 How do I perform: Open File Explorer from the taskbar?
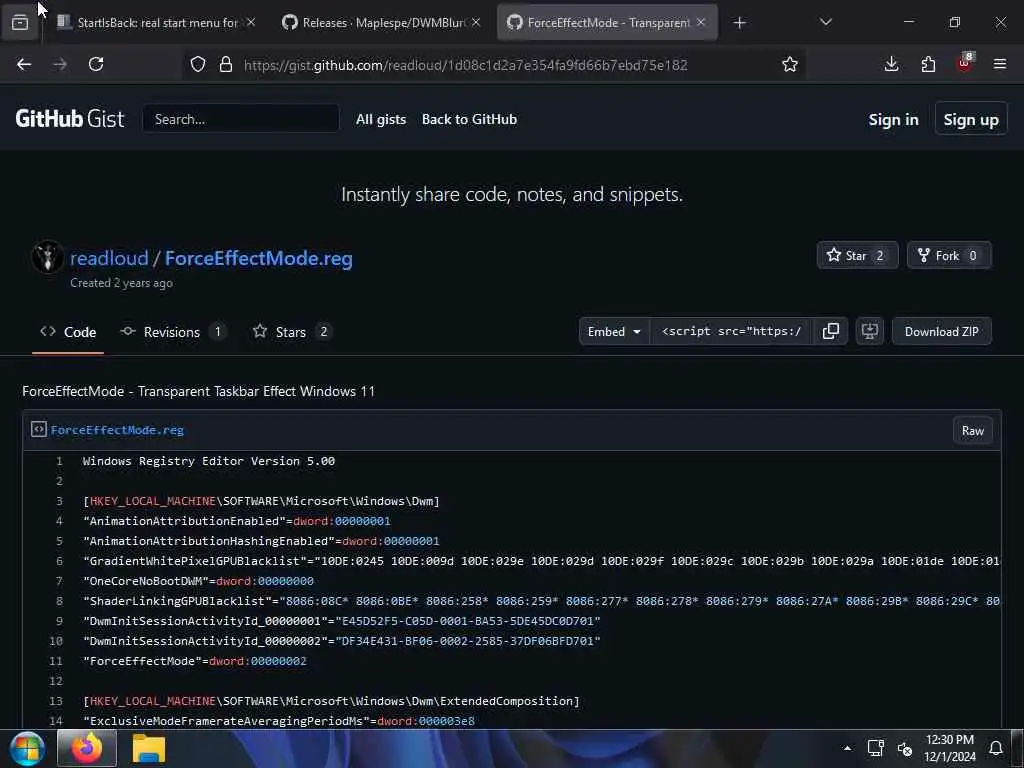pos(149,748)
